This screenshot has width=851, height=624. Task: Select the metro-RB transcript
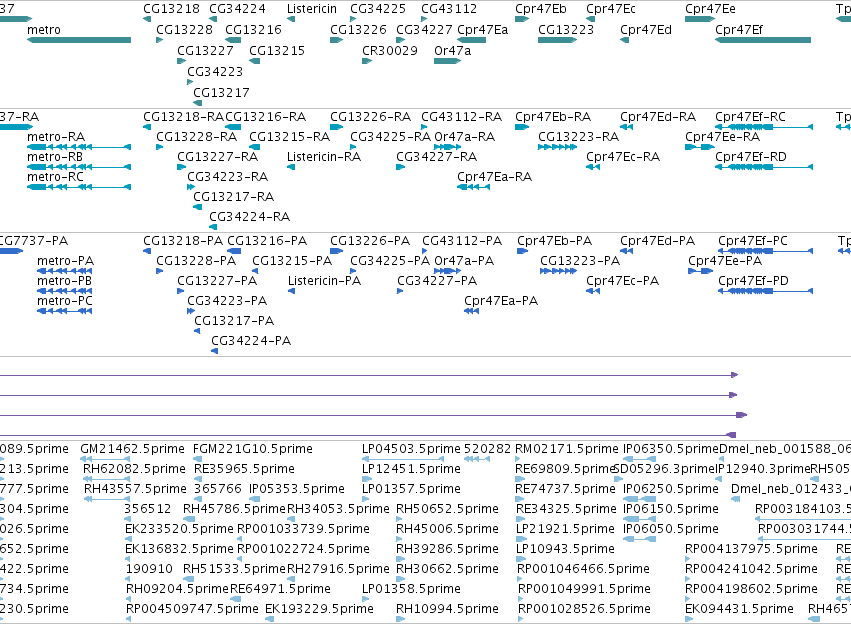click(x=79, y=167)
